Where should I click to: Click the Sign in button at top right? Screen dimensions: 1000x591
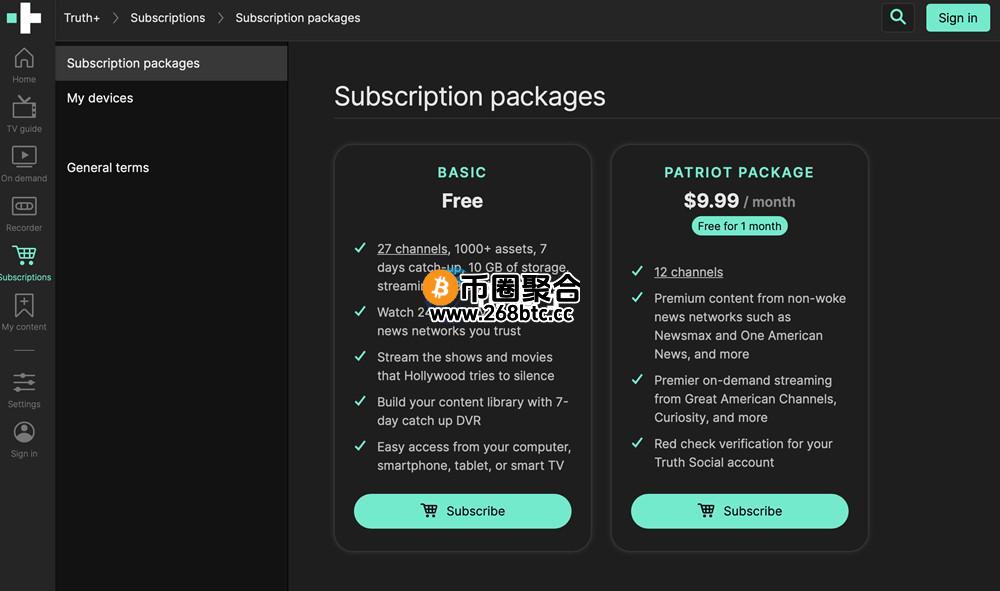pos(957,18)
